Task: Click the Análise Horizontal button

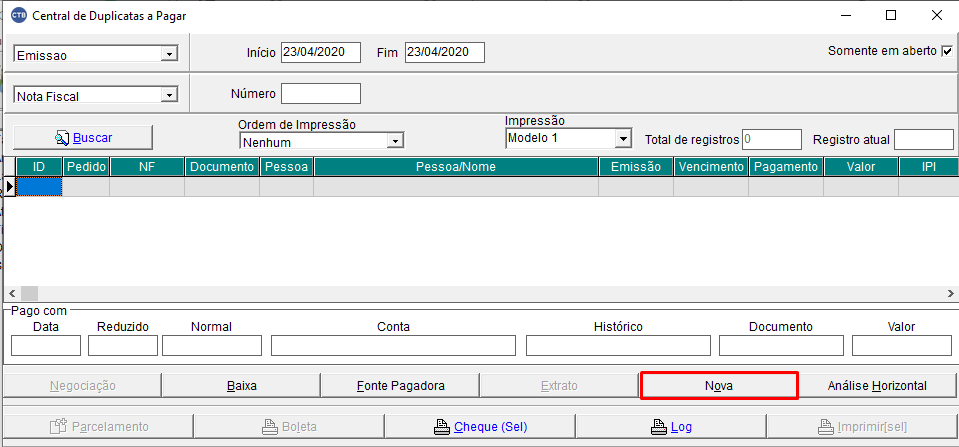Action: pyautogui.click(x=877, y=385)
